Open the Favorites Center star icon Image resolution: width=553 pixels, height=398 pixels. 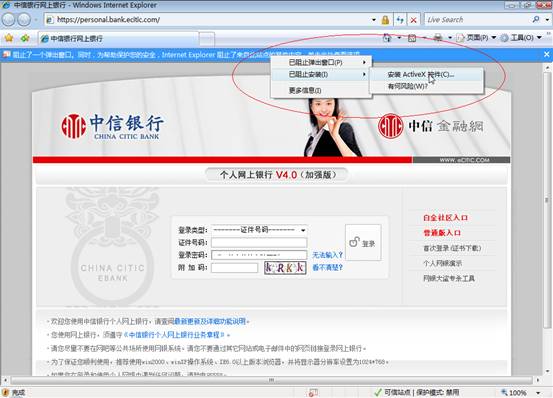pyautogui.click(x=8, y=38)
